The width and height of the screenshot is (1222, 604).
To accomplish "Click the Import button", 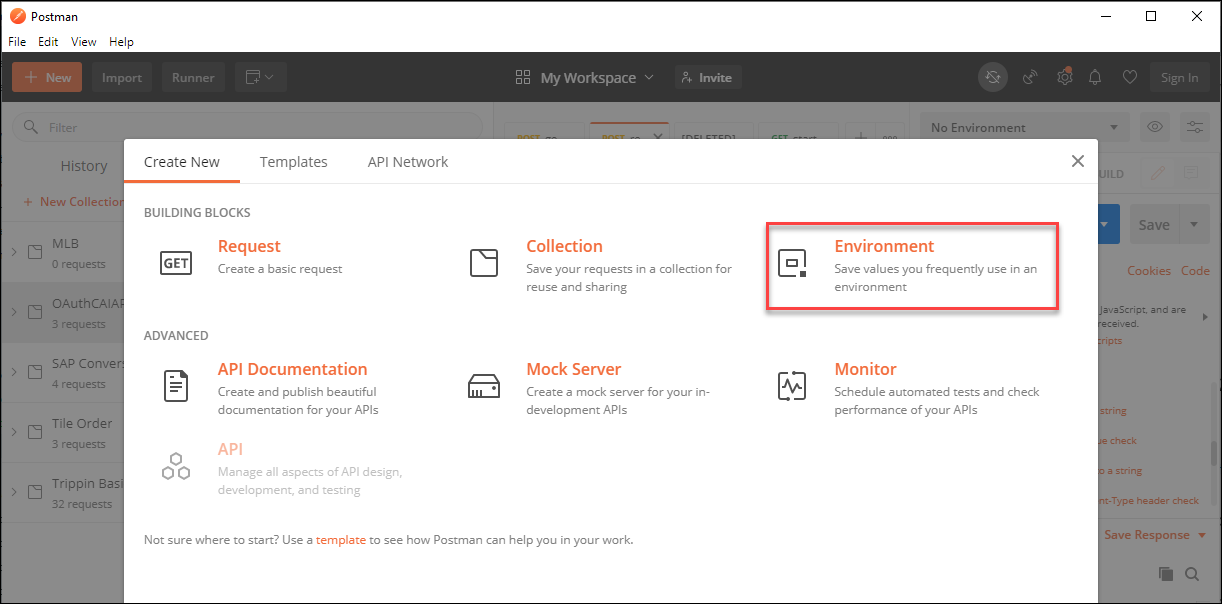I will pos(122,77).
